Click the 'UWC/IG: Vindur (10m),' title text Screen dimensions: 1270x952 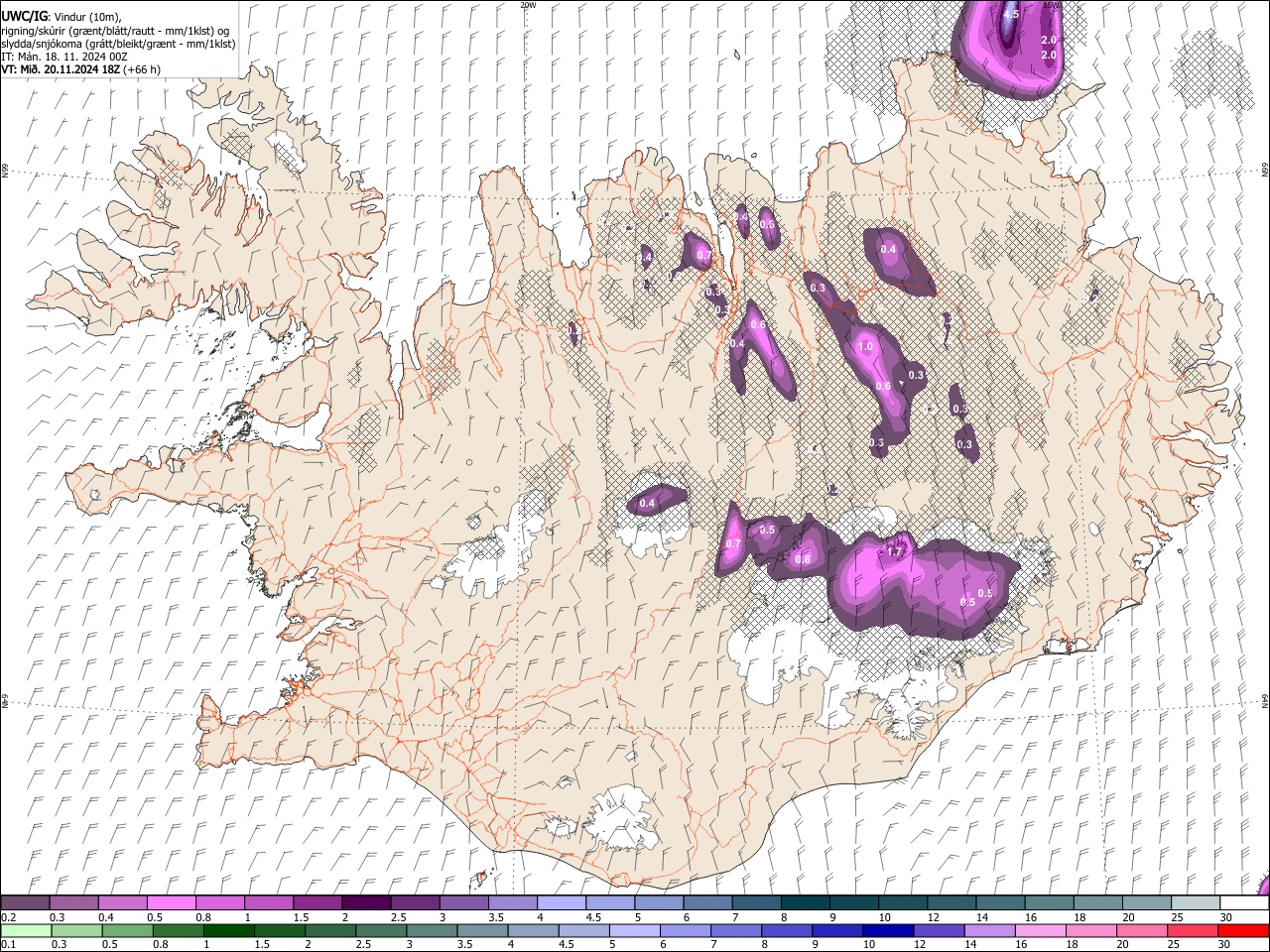[62, 17]
